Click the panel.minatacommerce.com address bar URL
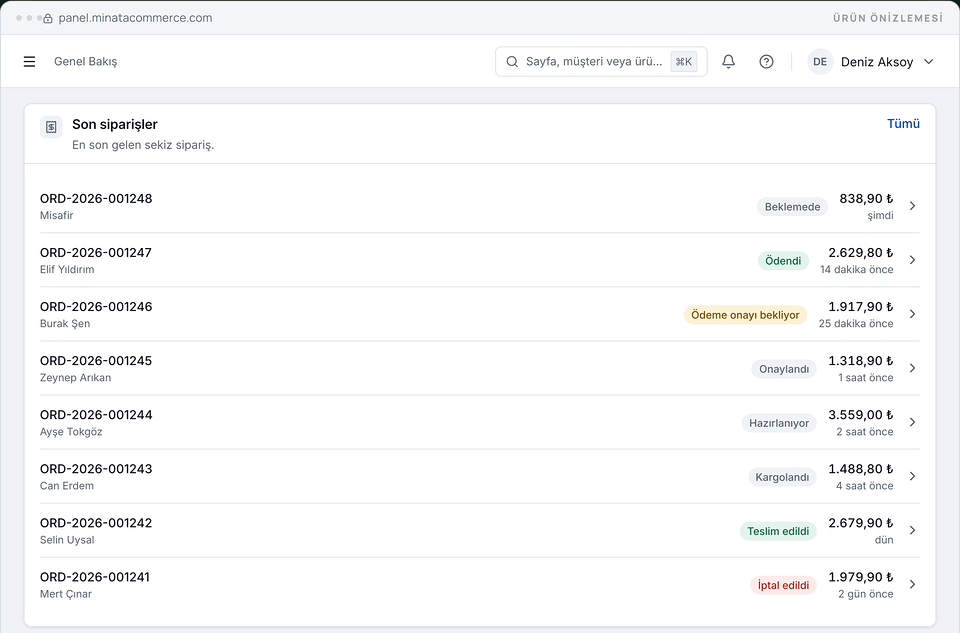Image resolution: width=960 pixels, height=633 pixels. [x=135, y=18]
